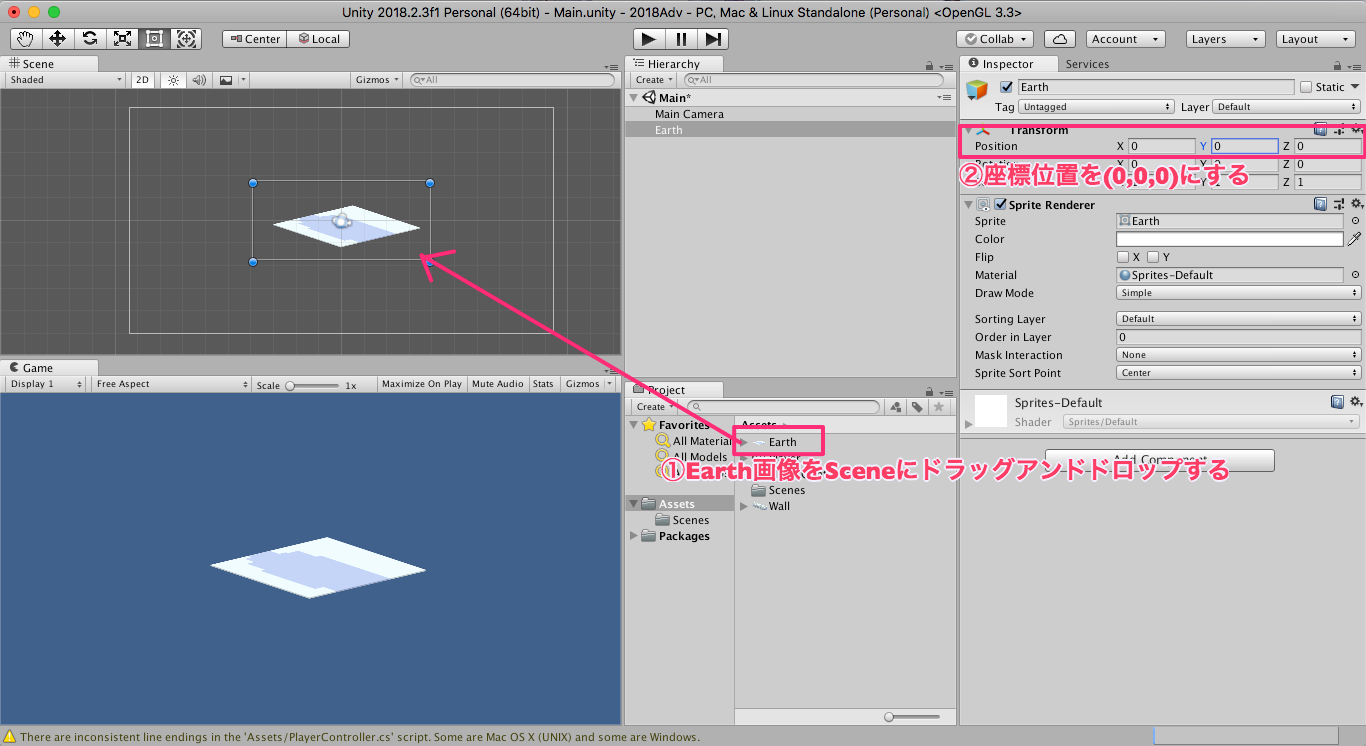
Task: Click the Local coordinate toggle button
Action: click(x=318, y=39)
